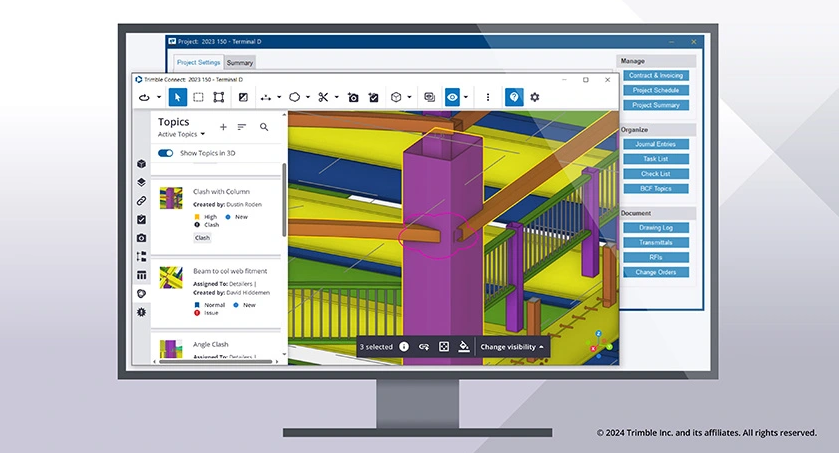The height and width of the screenshot is (453, 839).
Task: Expand the eye visibility dropdown arrow
Action: 466,97
